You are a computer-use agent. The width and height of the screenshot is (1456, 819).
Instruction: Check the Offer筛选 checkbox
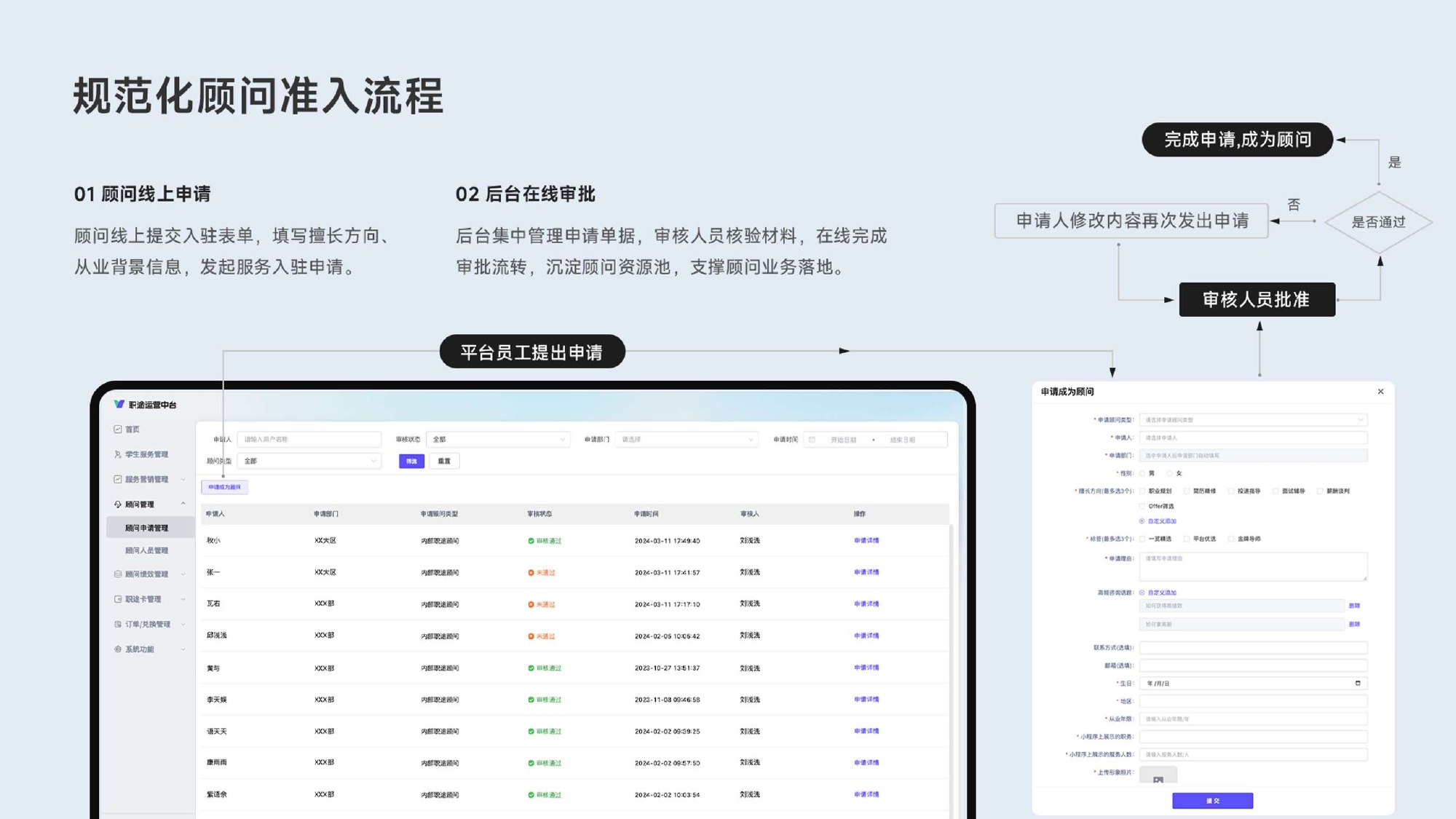click(1142, 506)
